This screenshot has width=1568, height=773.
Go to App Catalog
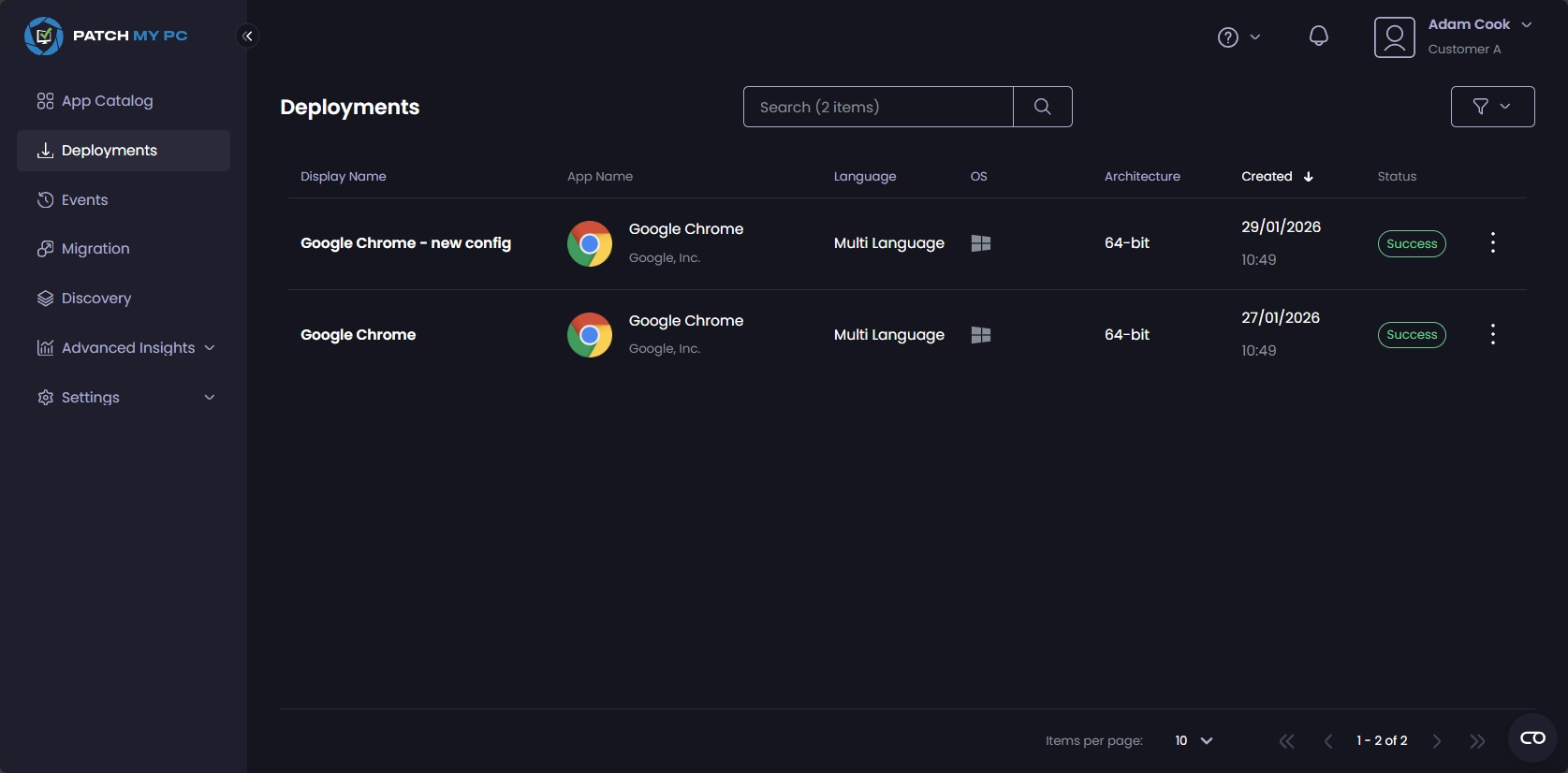click(107, 101)
